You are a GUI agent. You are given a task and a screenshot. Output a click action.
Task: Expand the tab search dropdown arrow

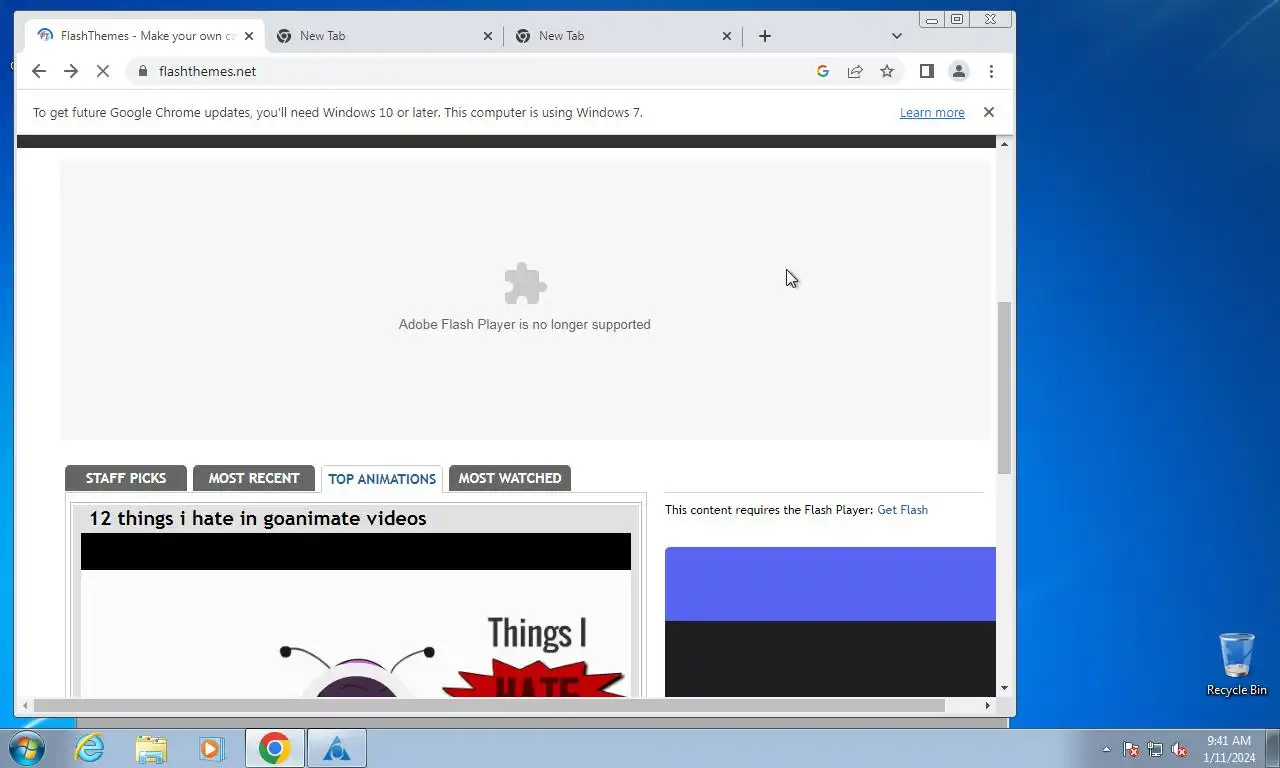pos(897,36)
